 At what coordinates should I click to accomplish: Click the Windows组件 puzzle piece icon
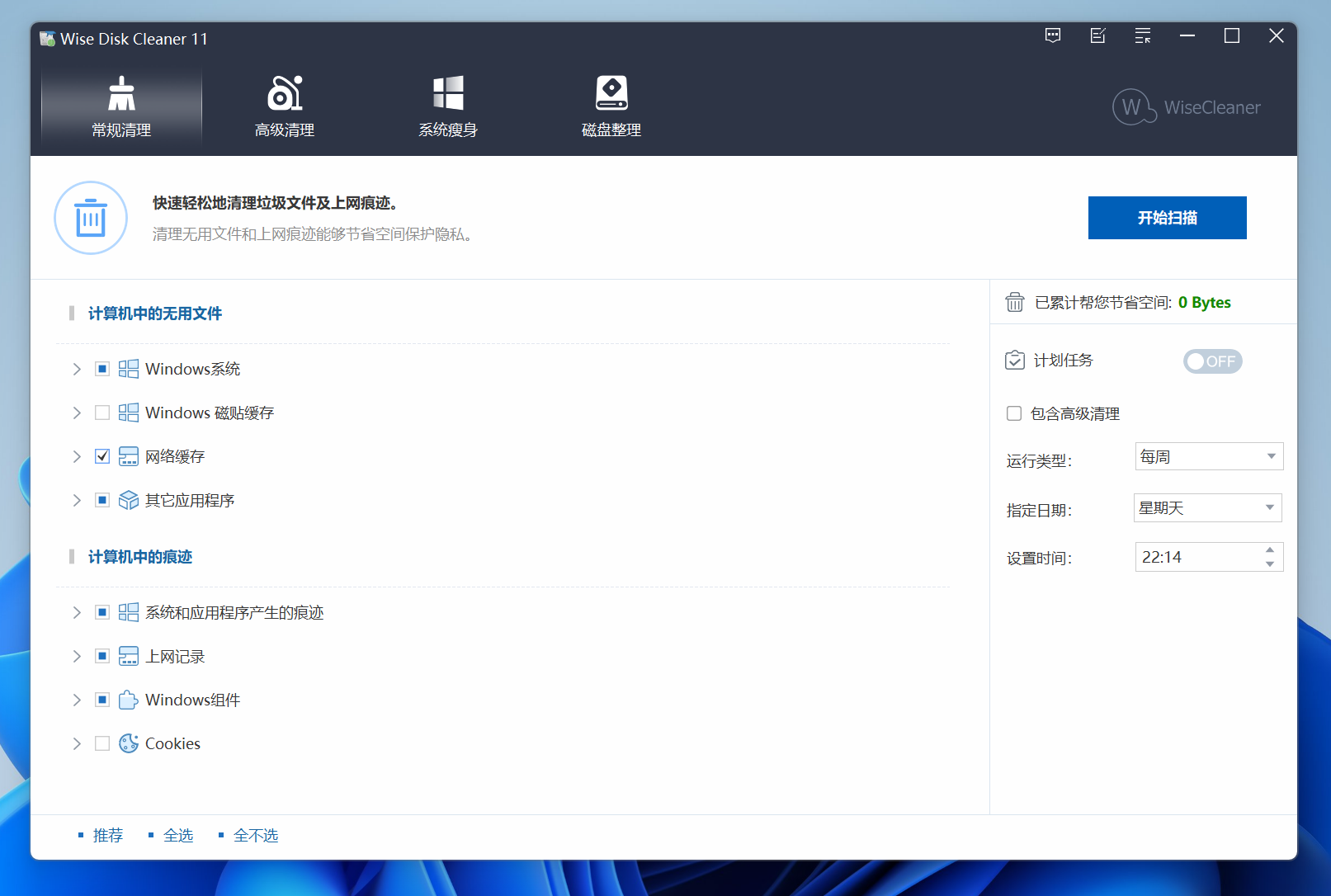point(128,700)
